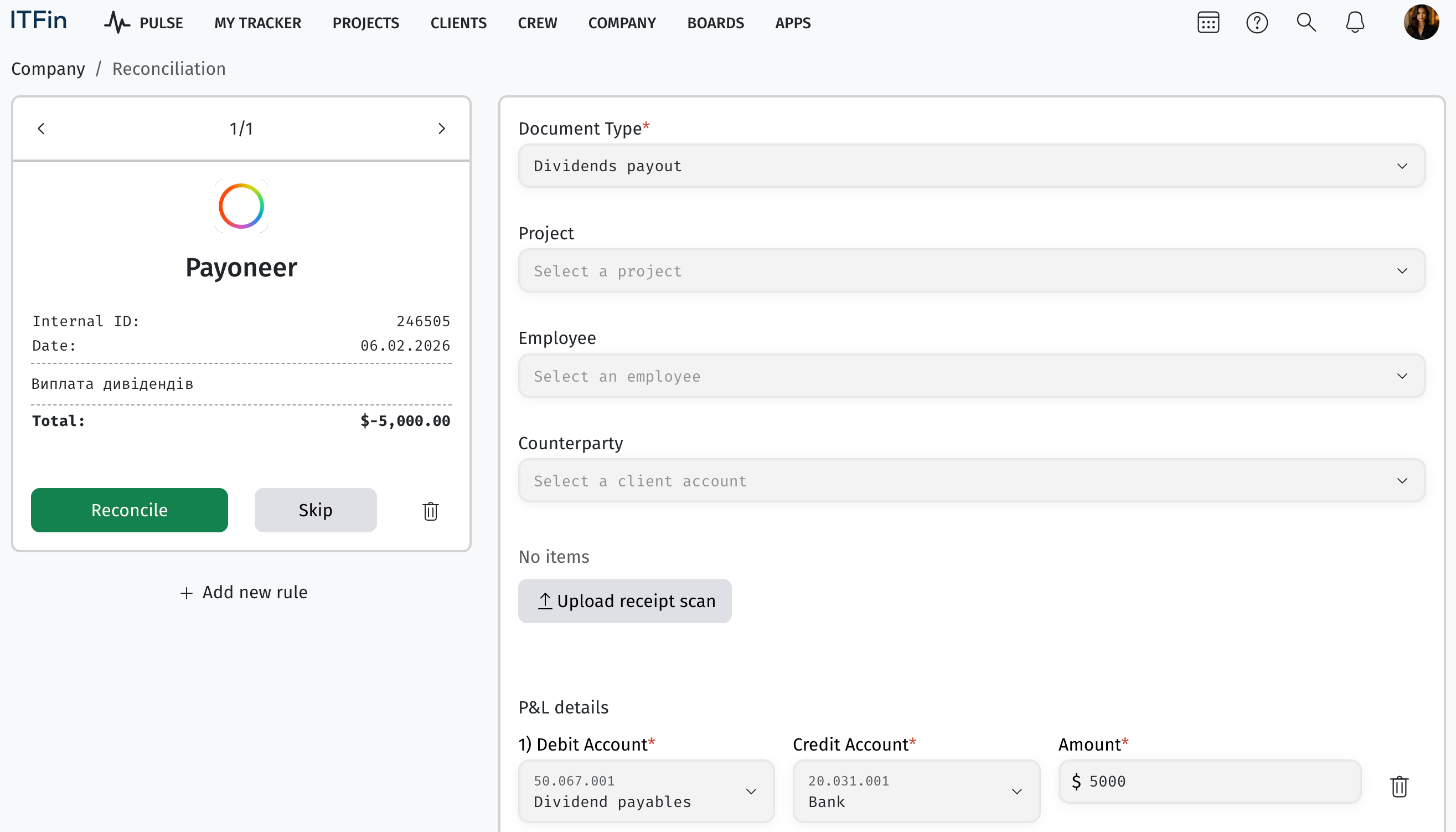Expand the Document Type dropdown
Viewport: 1456px width, 832px height.
pyautogui.click(x=971, y=166)
